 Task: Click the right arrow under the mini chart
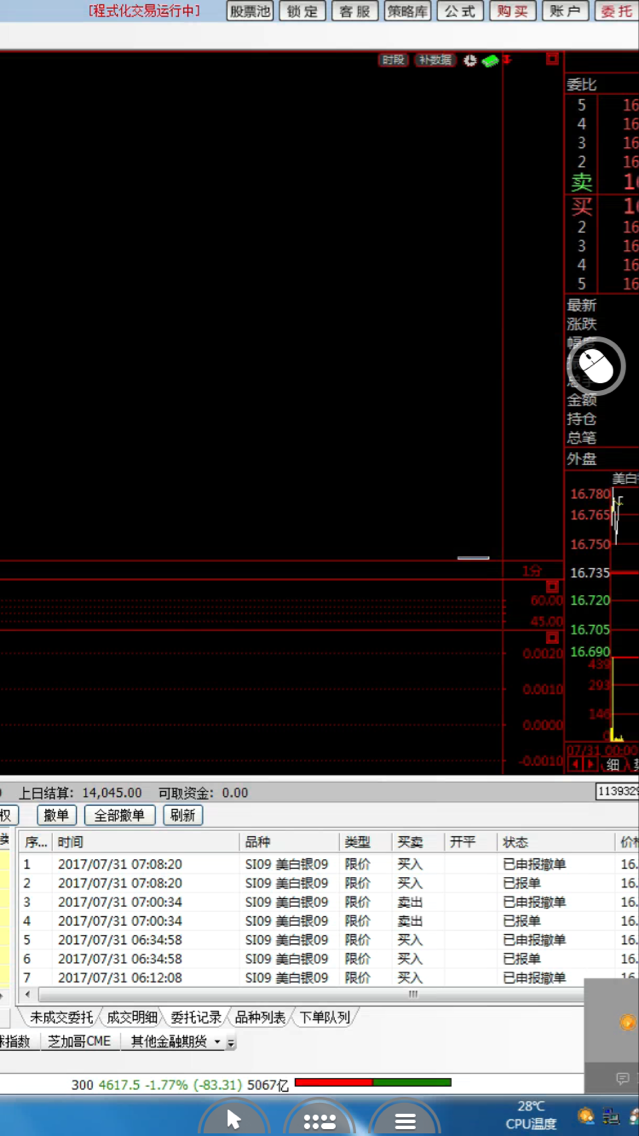(591, 764)
